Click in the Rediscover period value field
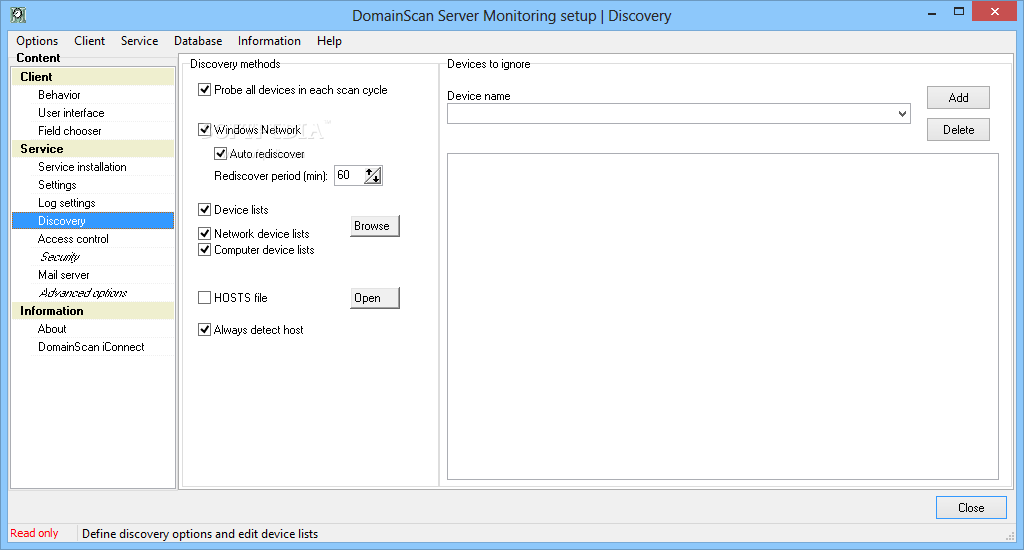The image size is (1024, 550). pyautogui.click(x=349, y=175)
